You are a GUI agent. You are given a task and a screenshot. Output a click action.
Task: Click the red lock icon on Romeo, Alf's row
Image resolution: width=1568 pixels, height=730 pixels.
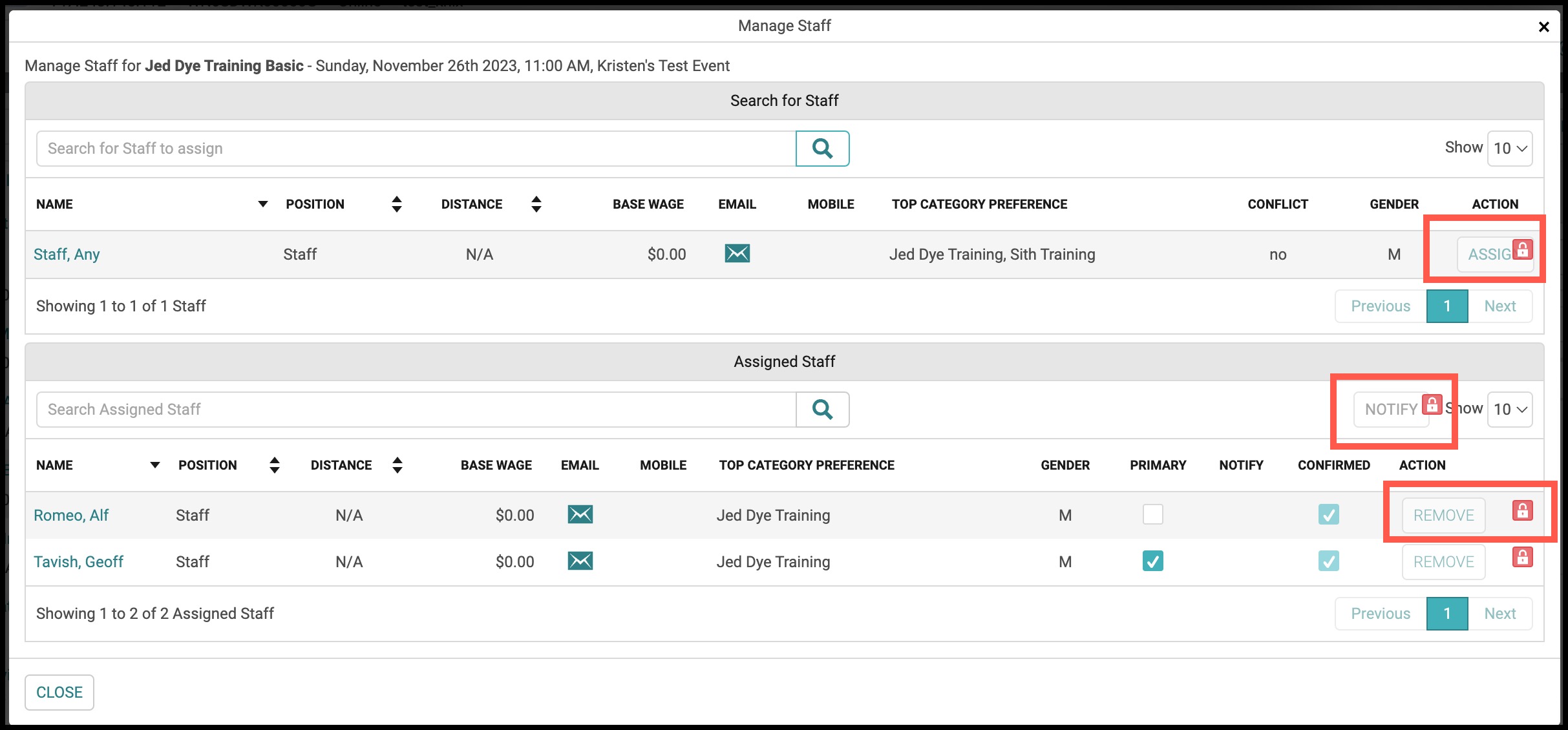tap(1523, 510)
